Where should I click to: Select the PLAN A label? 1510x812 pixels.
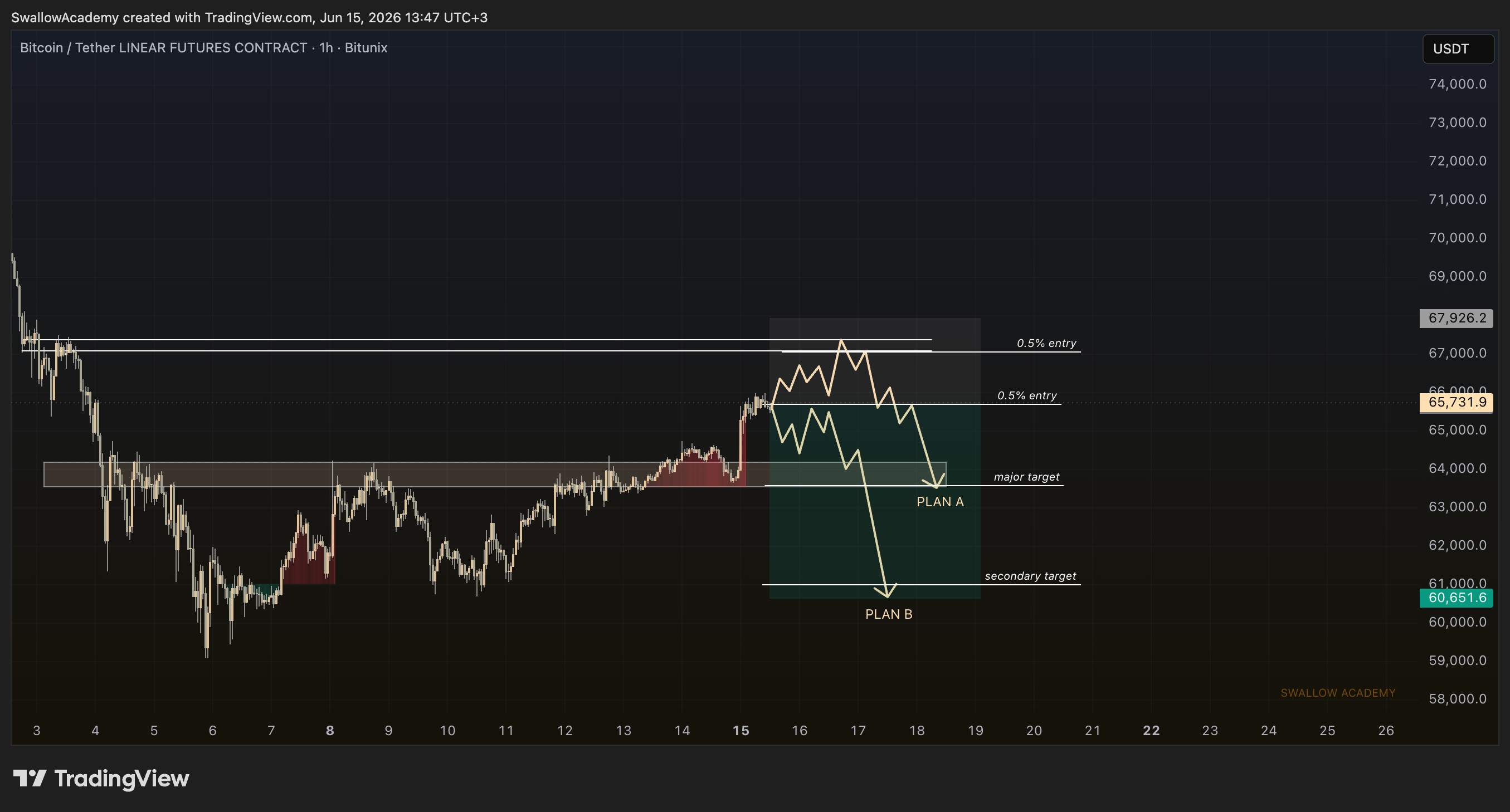click(x=939, y=501)
